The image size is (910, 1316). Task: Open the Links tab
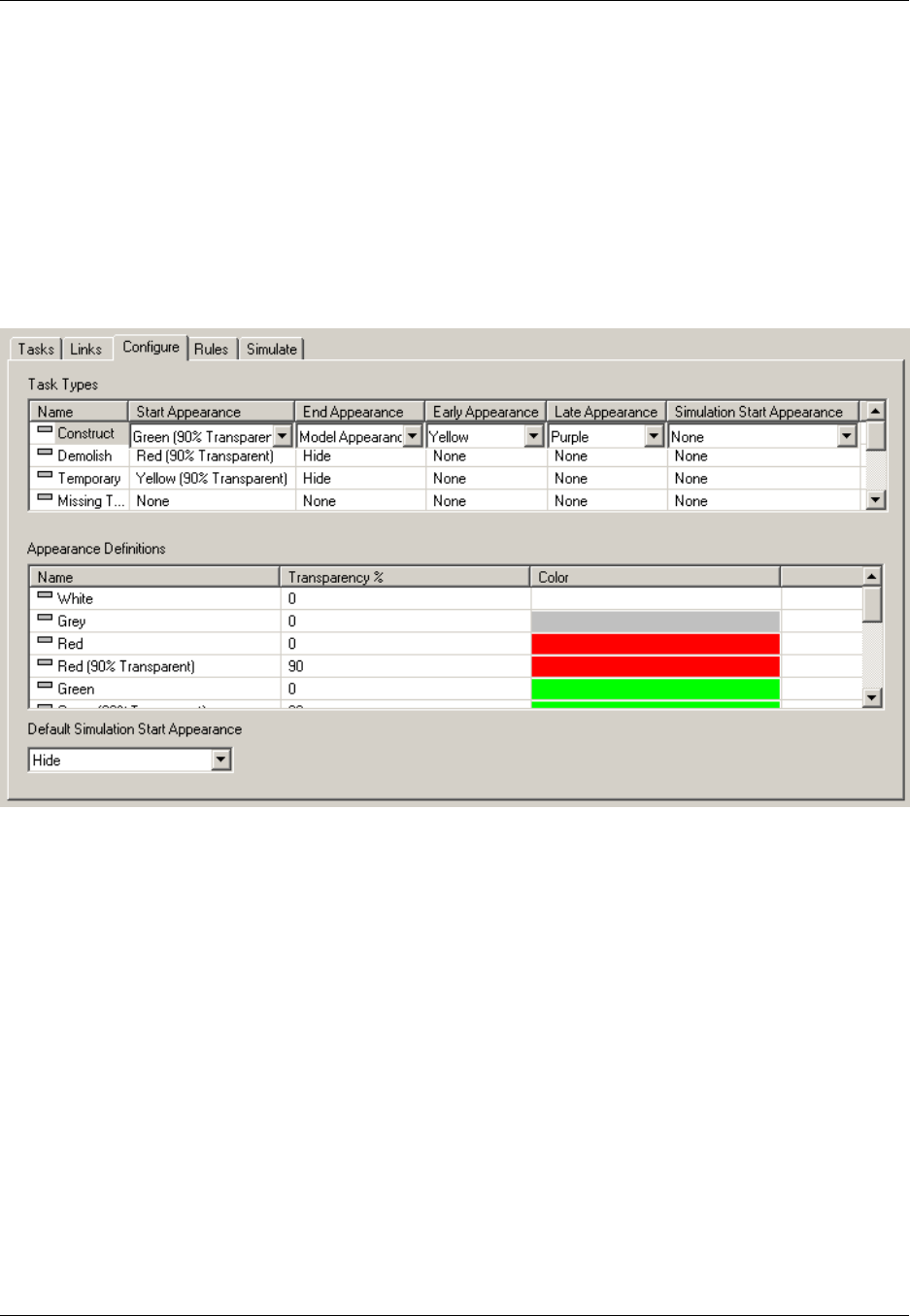point(85,349)
